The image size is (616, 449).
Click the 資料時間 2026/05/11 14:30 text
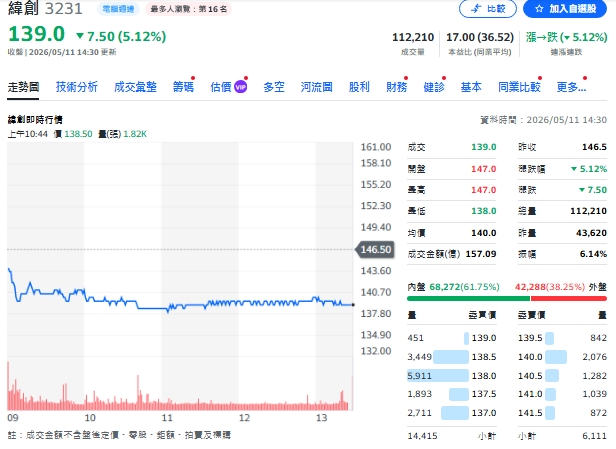click(543, 120)
